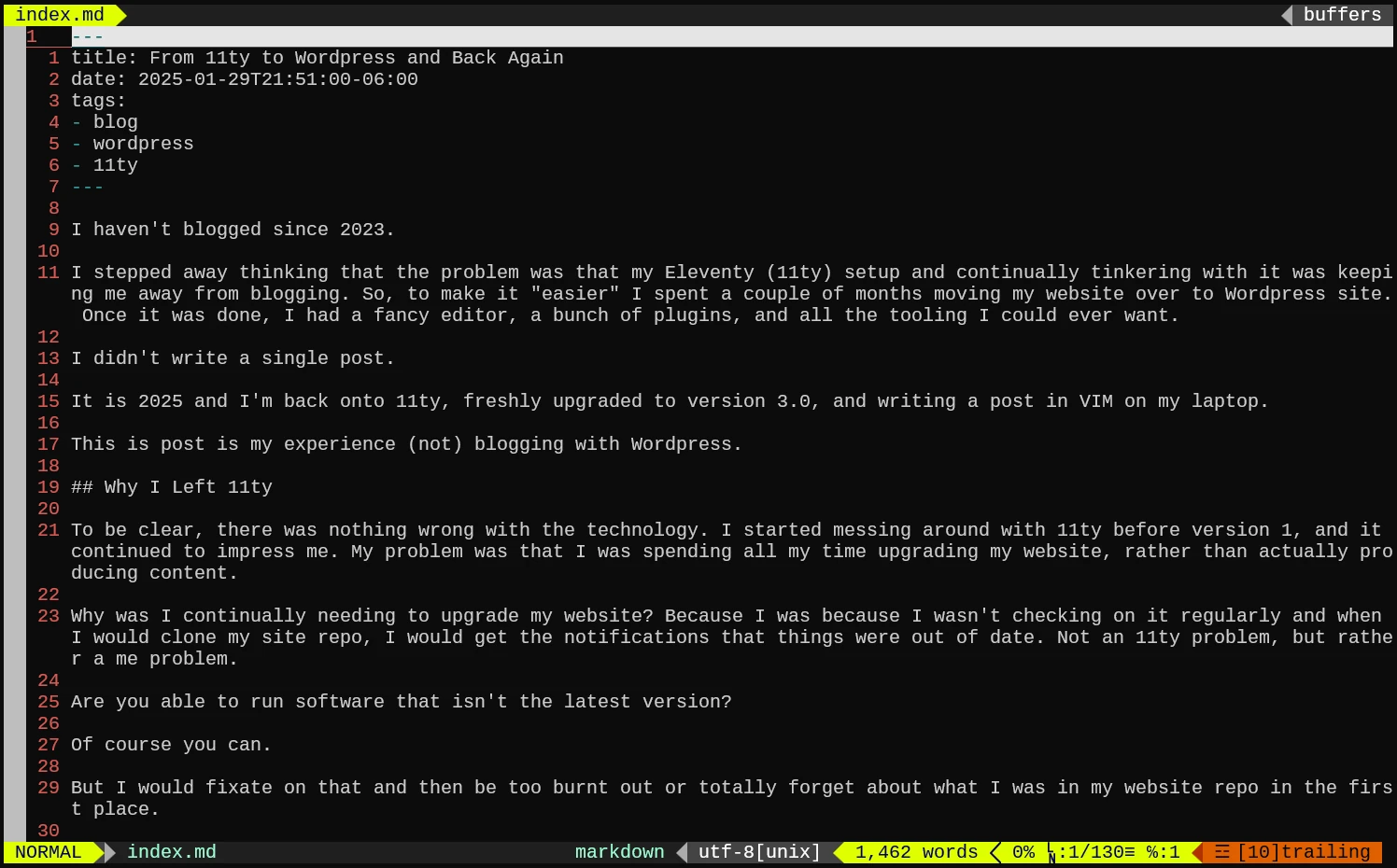Click the utf-8[unix] encoding segment
The height and width of the screenshot is (868, 1397).
[x=759, y=852]
